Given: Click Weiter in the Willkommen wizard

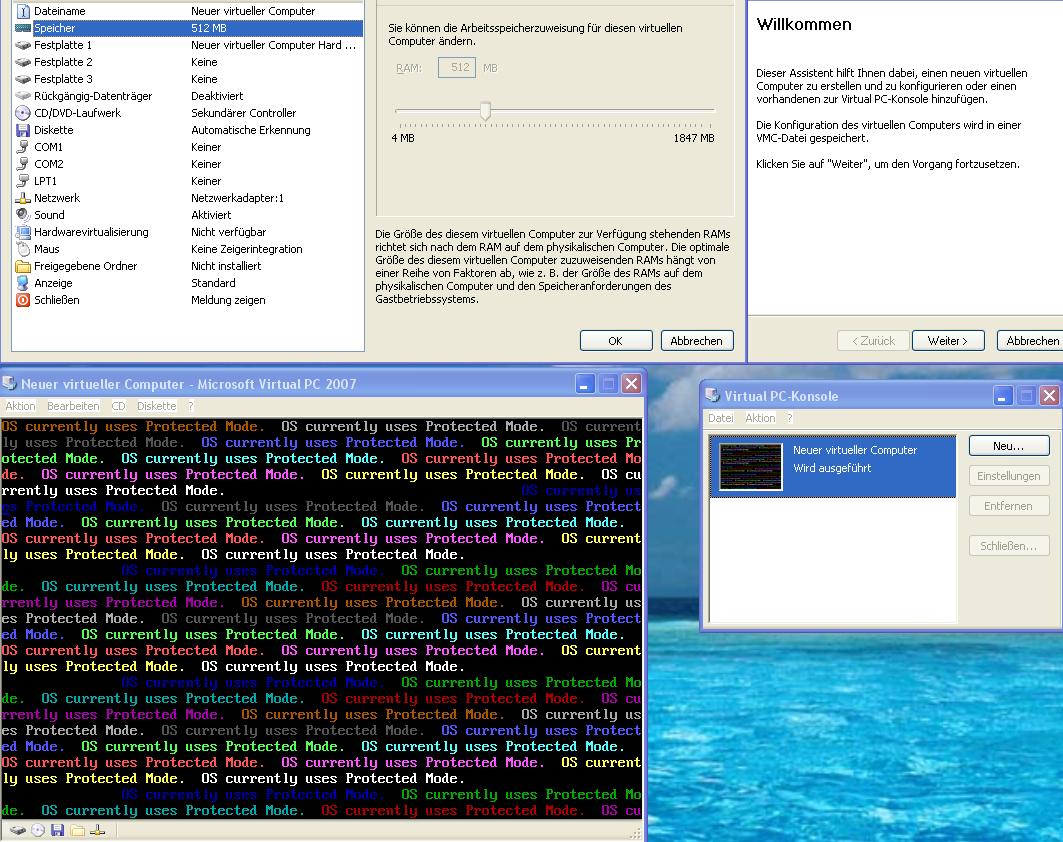Looking at the screenshot, I should click(x=948, y=341).
